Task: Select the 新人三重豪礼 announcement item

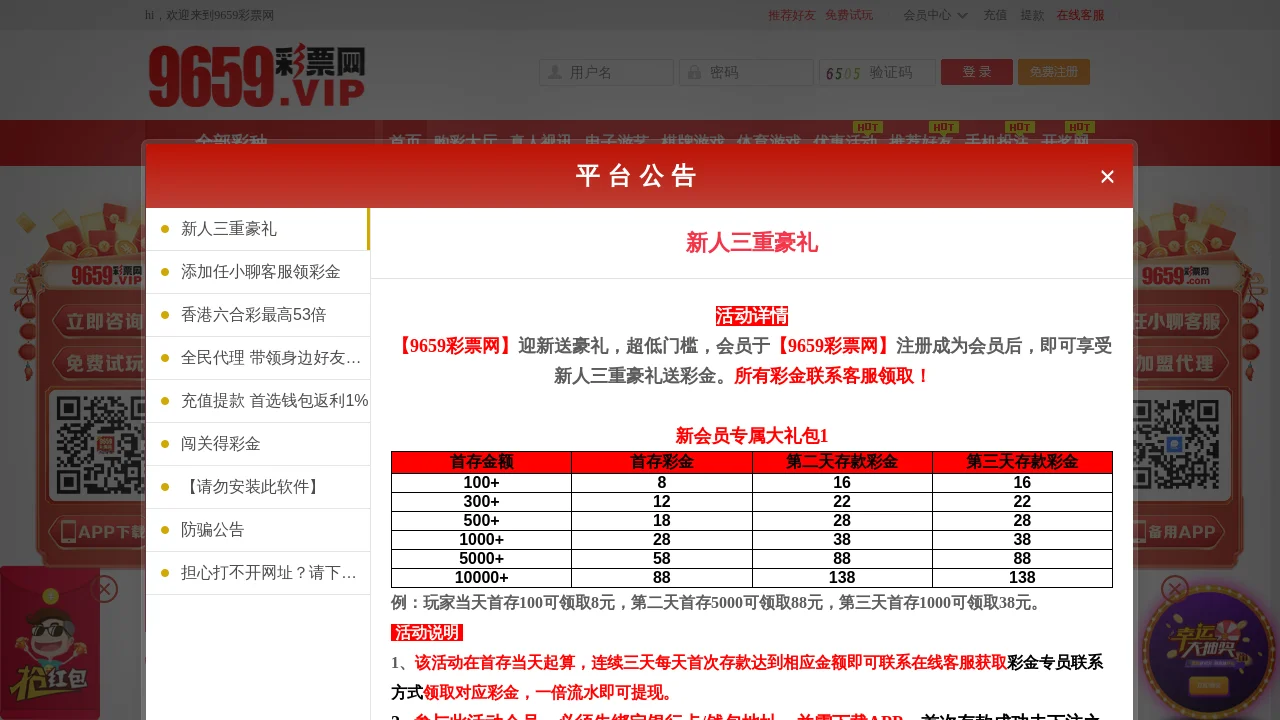Action: click(258, 229)
